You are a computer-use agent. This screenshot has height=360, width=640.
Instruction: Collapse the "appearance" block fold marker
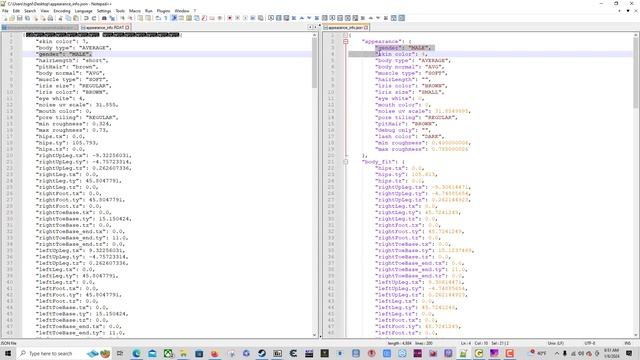[x=346, y=41]
